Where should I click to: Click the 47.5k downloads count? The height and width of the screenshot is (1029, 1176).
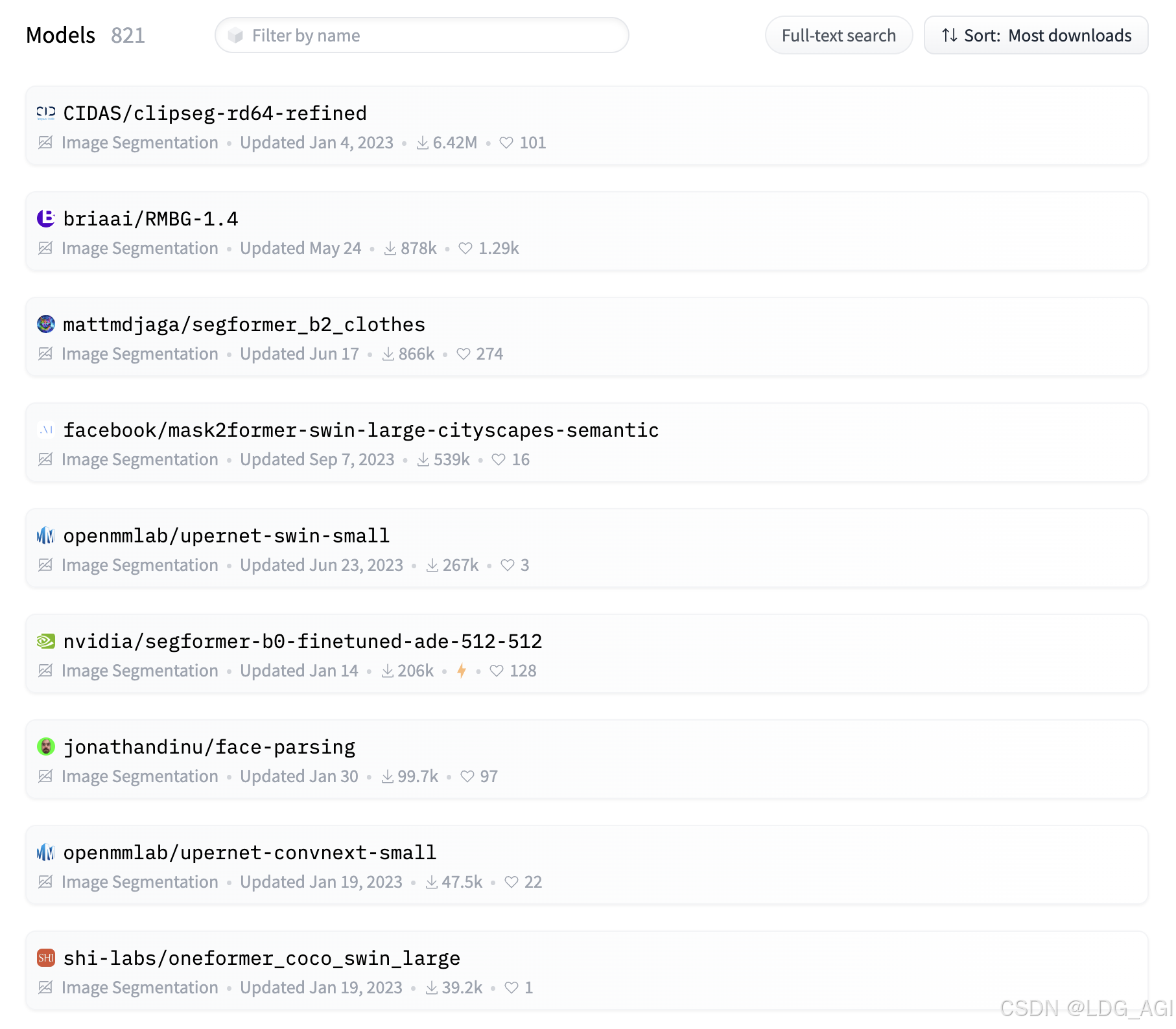[x=462, y=882]
